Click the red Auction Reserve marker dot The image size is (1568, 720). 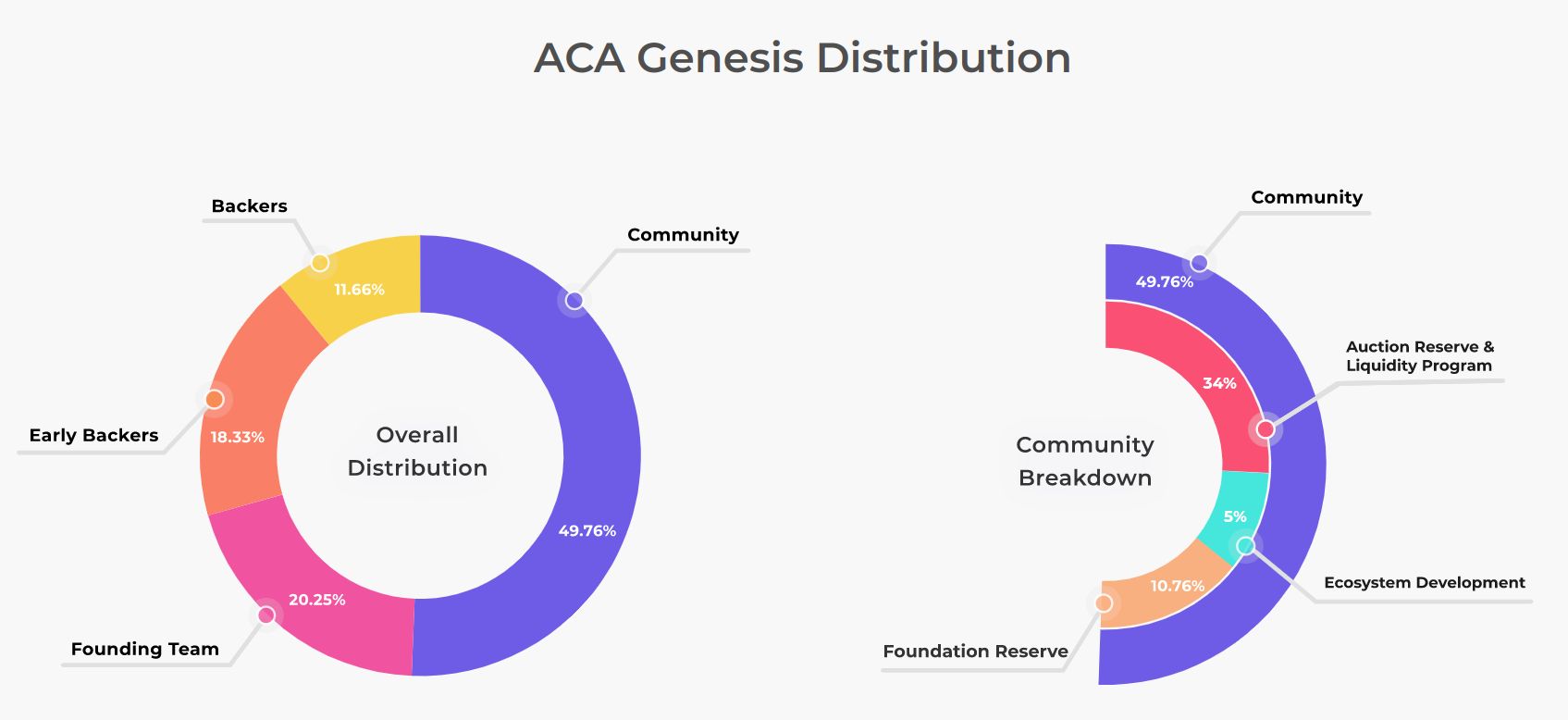coord(1266,428)
